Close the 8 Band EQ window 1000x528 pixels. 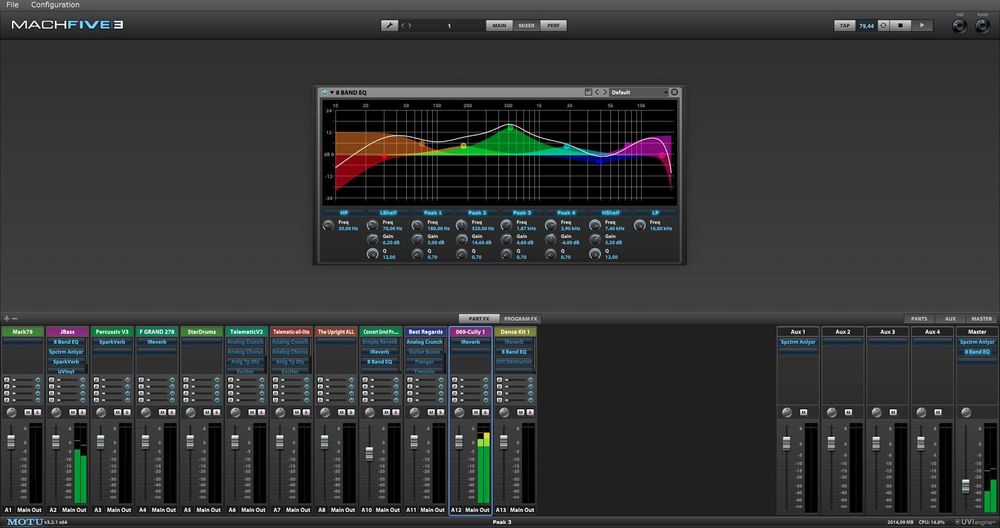tap(675, 92)
